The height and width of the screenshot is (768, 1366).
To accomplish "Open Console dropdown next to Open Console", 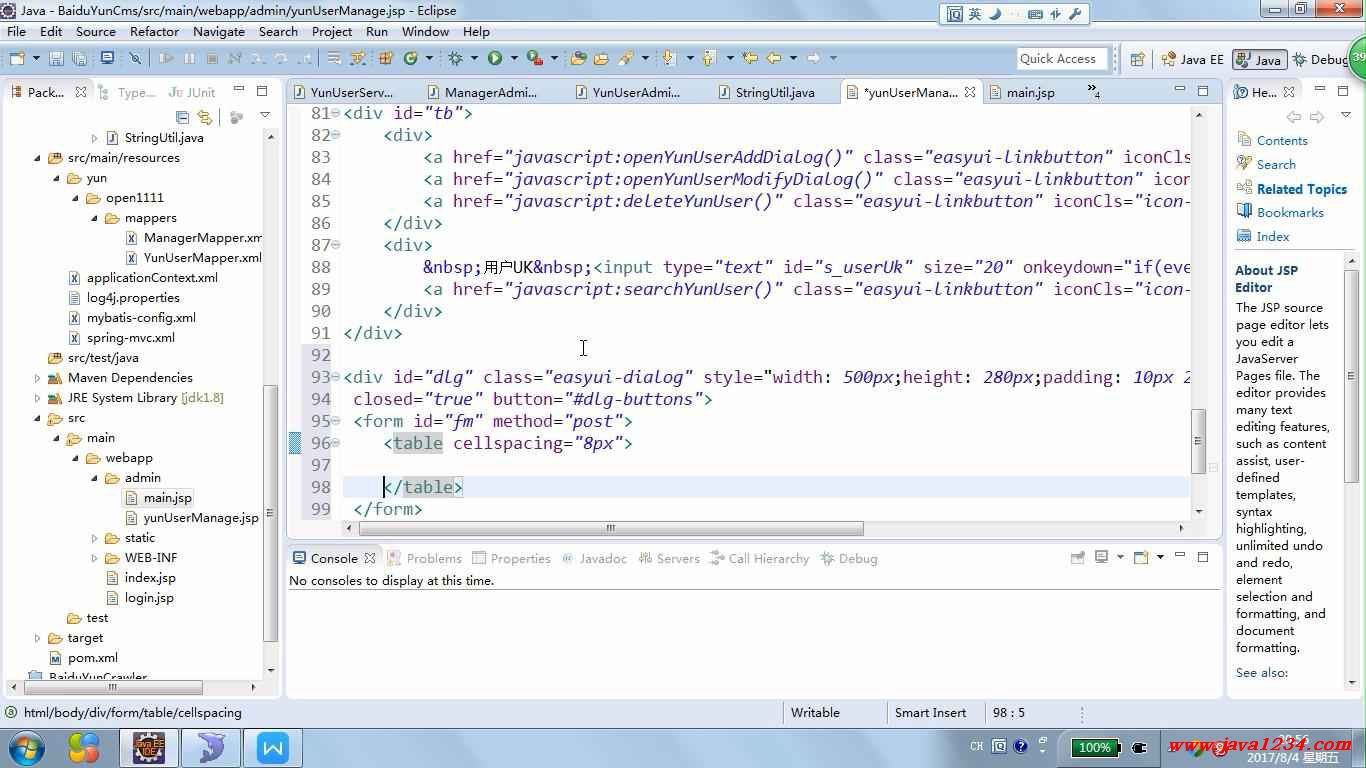I will click(x=1160, y=557).
